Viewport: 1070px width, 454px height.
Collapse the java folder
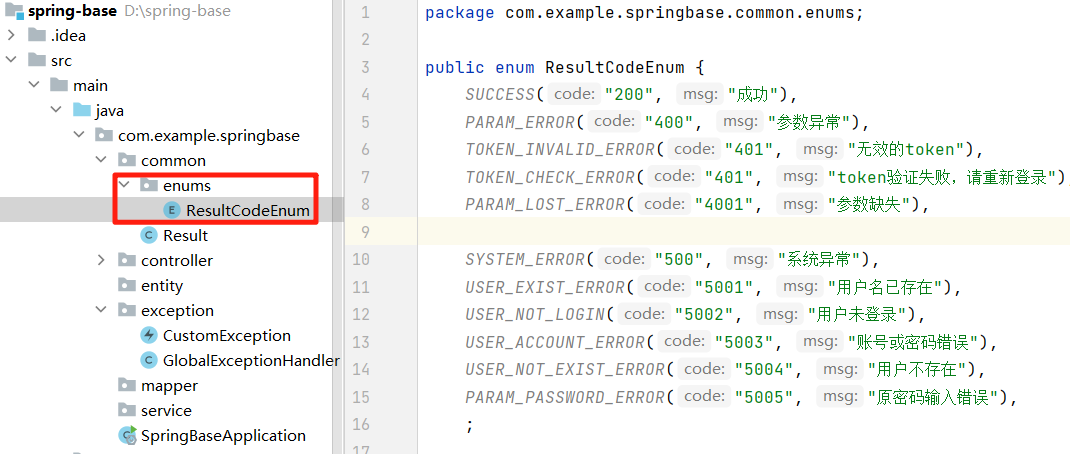57,111
